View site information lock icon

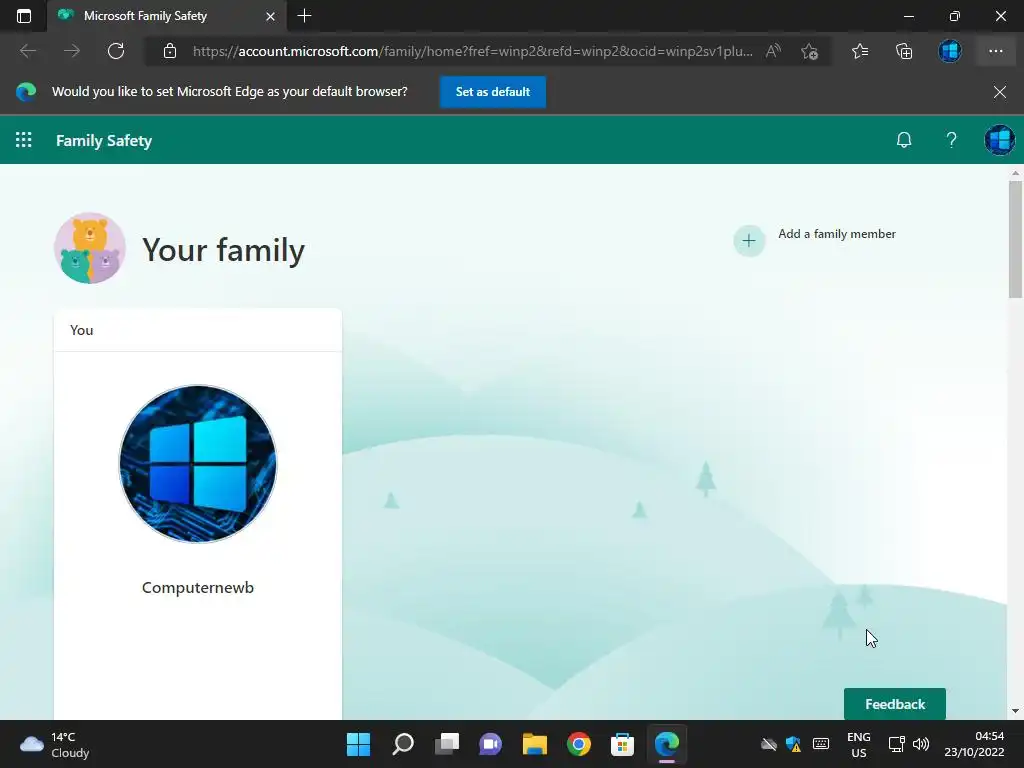[x=170, y=51]
